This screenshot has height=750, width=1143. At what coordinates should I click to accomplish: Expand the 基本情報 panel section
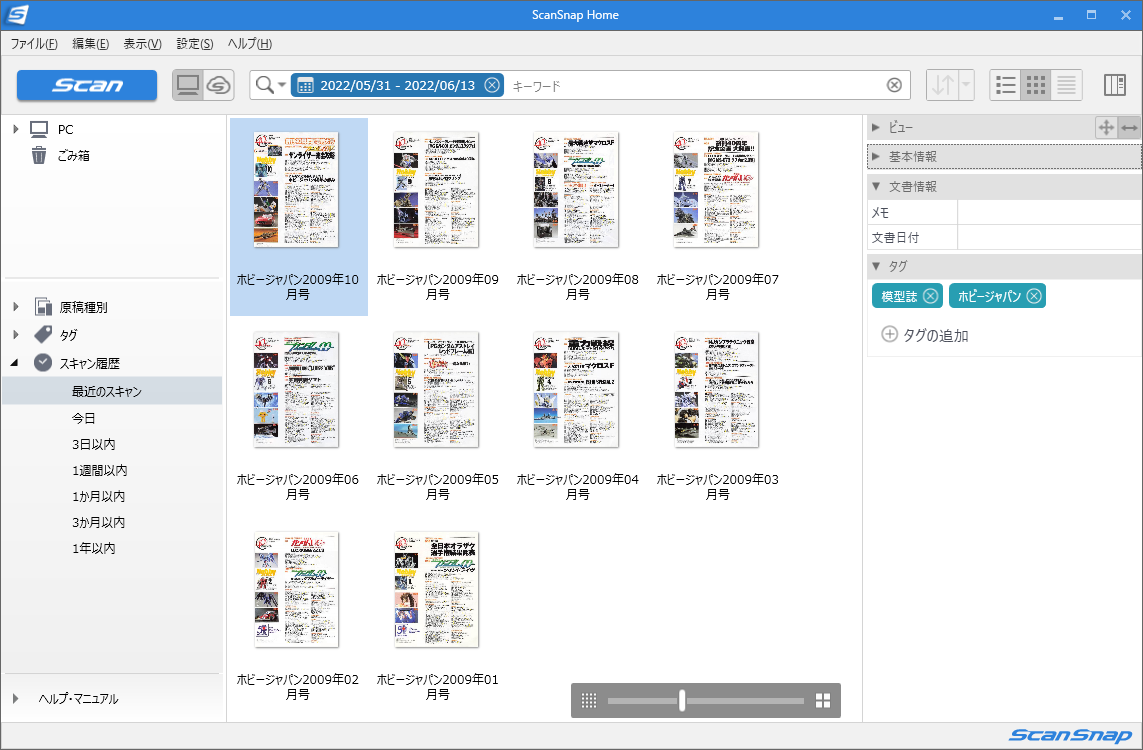point(875,156)
